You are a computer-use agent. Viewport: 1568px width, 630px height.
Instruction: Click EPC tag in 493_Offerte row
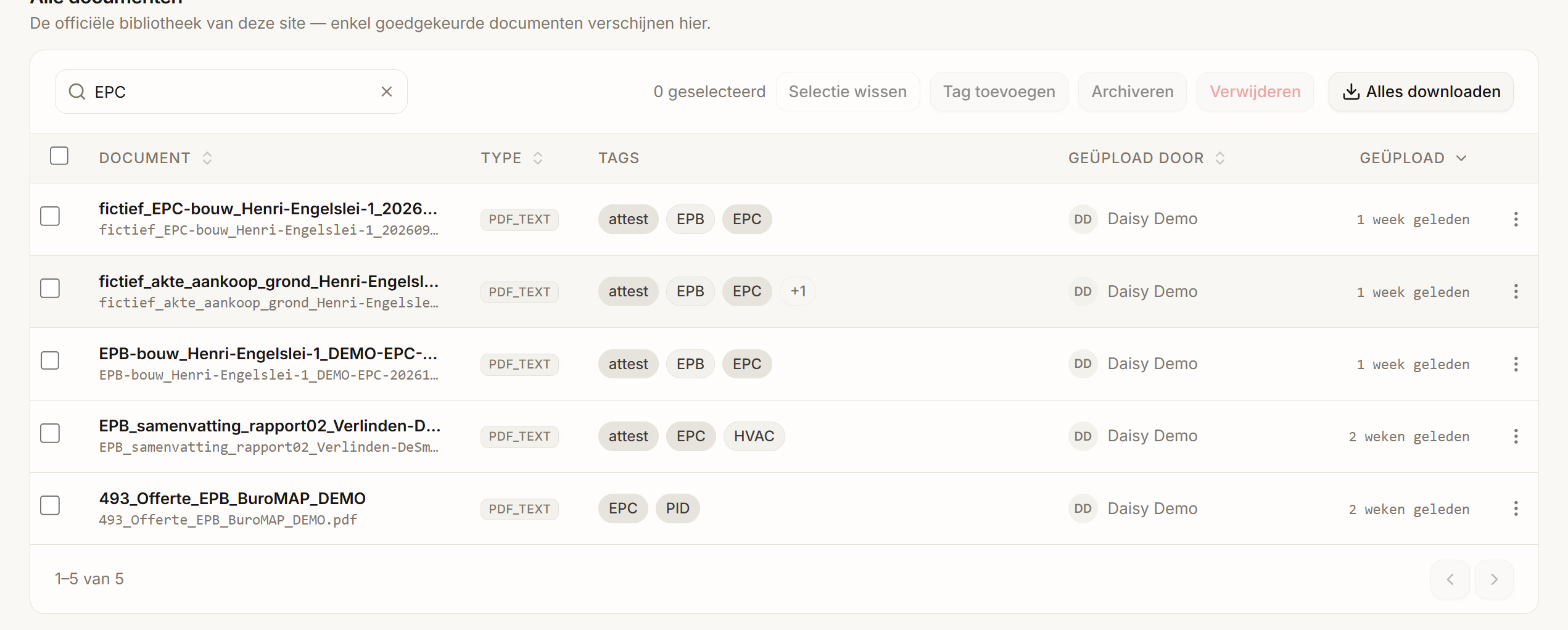coord(623,509)
